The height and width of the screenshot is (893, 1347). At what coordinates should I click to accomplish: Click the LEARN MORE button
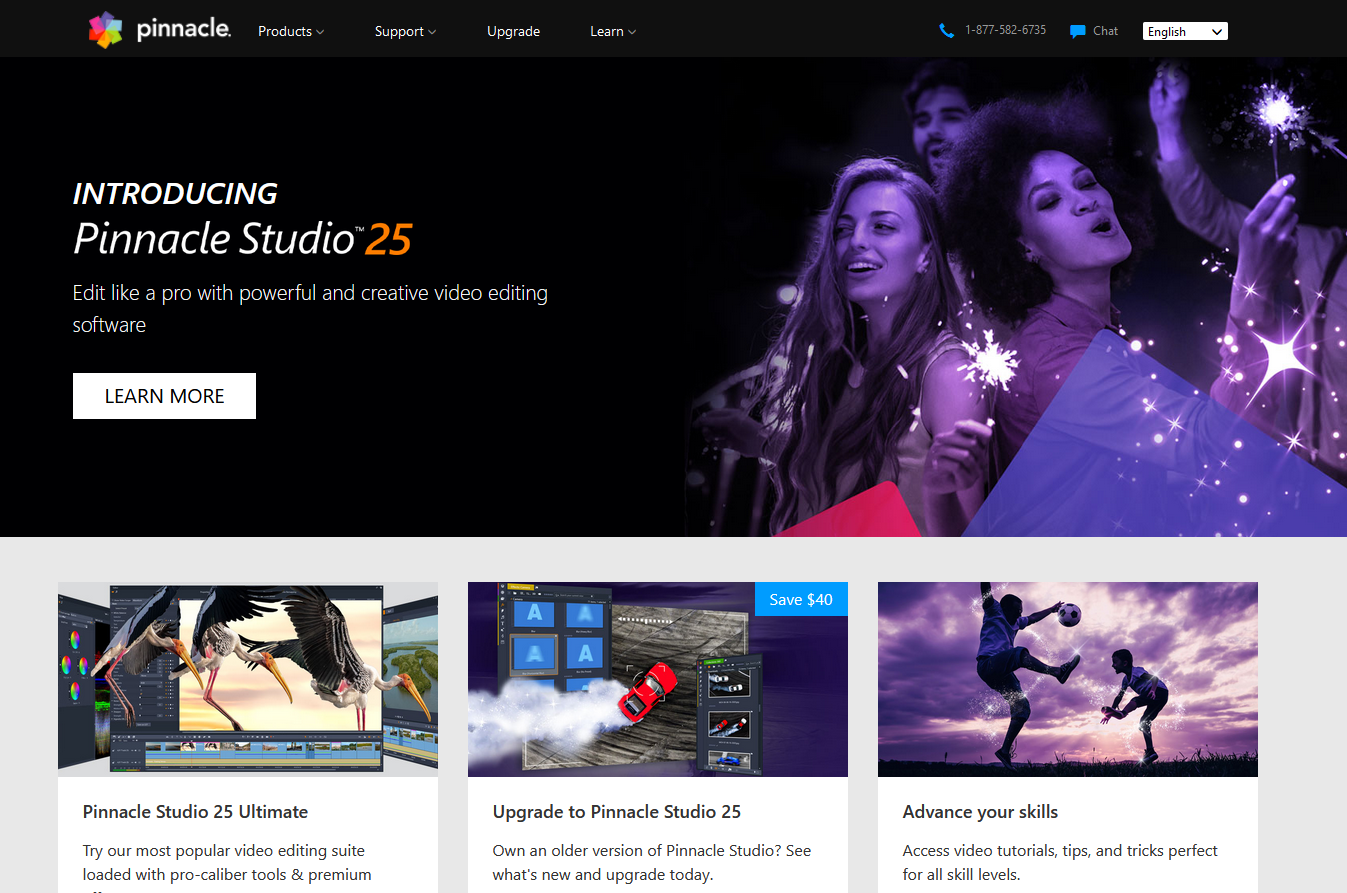[164, 396]
